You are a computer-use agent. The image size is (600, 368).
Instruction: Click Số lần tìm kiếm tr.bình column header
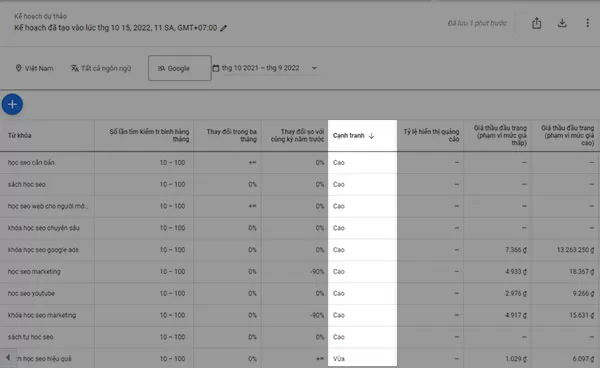[149, 135]
